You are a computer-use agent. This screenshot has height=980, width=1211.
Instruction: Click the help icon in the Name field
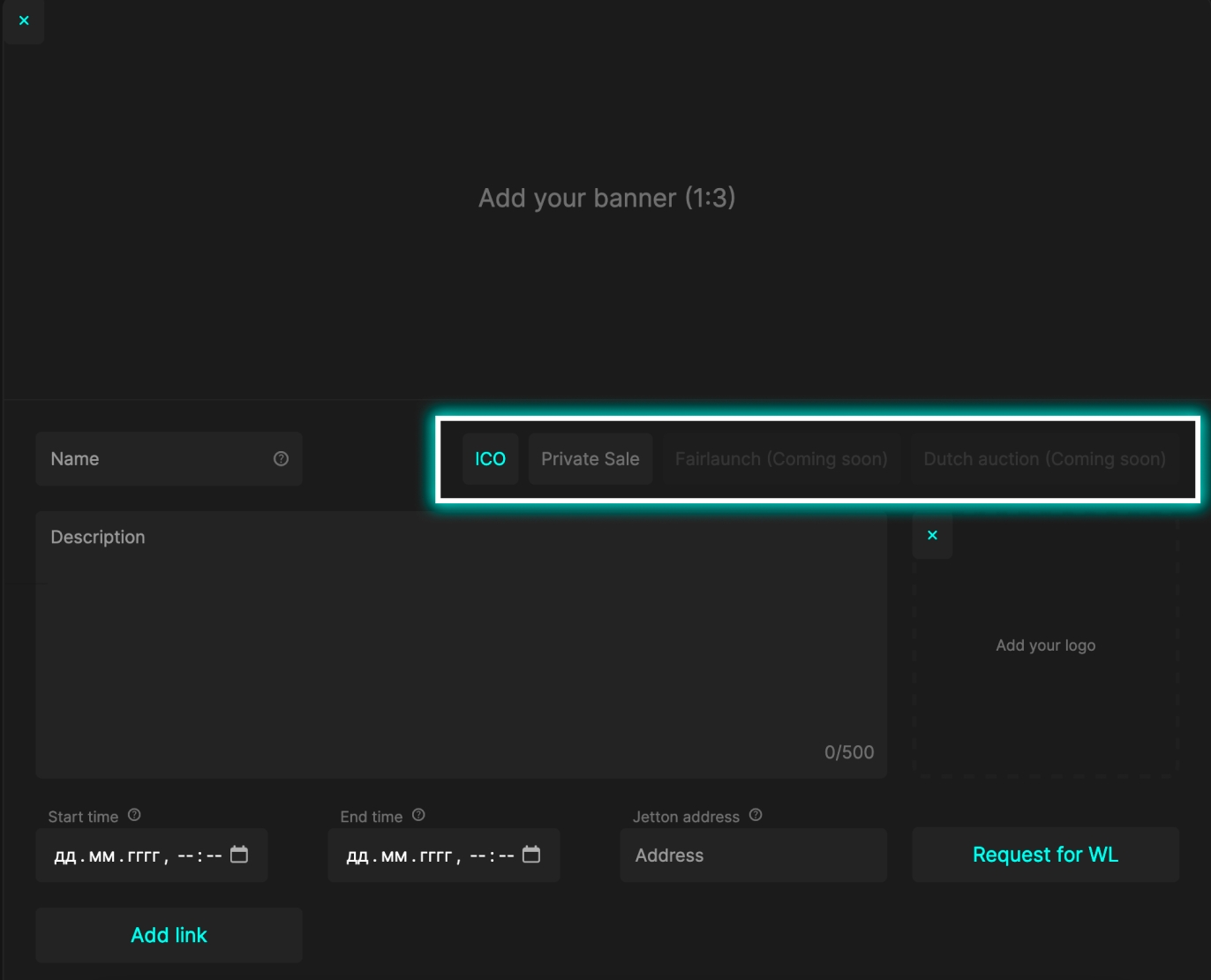281,458
